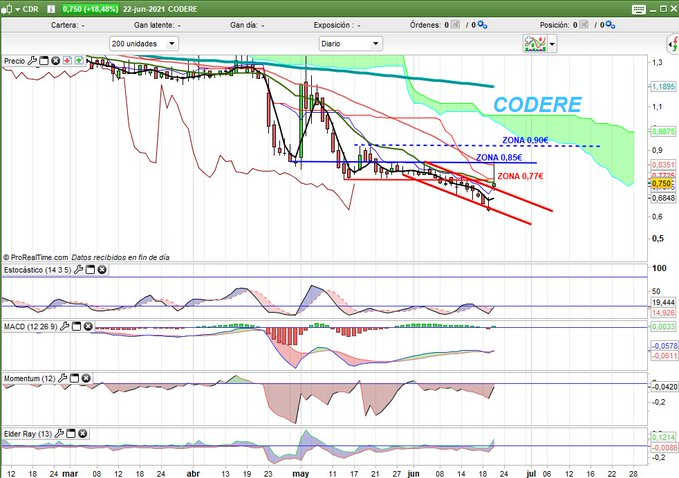This screenshot has width=679, height=478.
Task: Detach the MACD panel window icon
Action: tap(76, 326)
